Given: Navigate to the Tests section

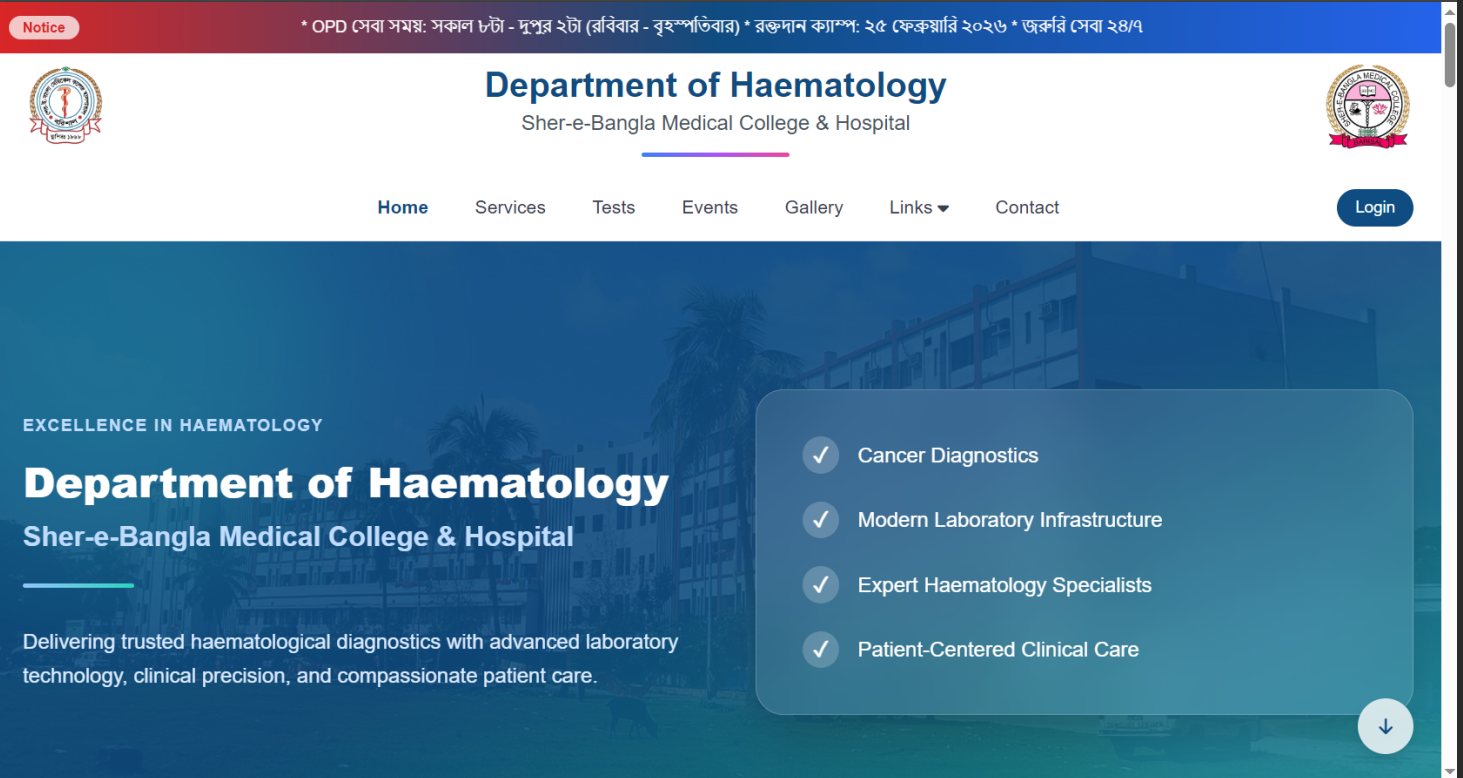Looking at the screenshot, I should pyautogui.click(x=613, y=207).
